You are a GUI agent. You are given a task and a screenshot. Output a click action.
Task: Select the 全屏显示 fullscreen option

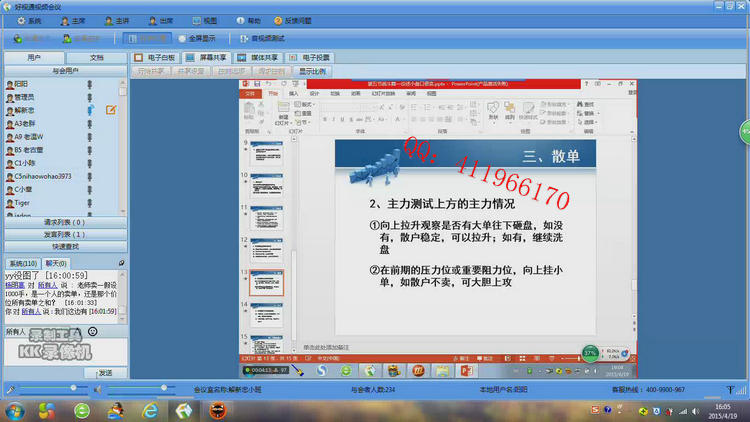click(x=197, y=38)
